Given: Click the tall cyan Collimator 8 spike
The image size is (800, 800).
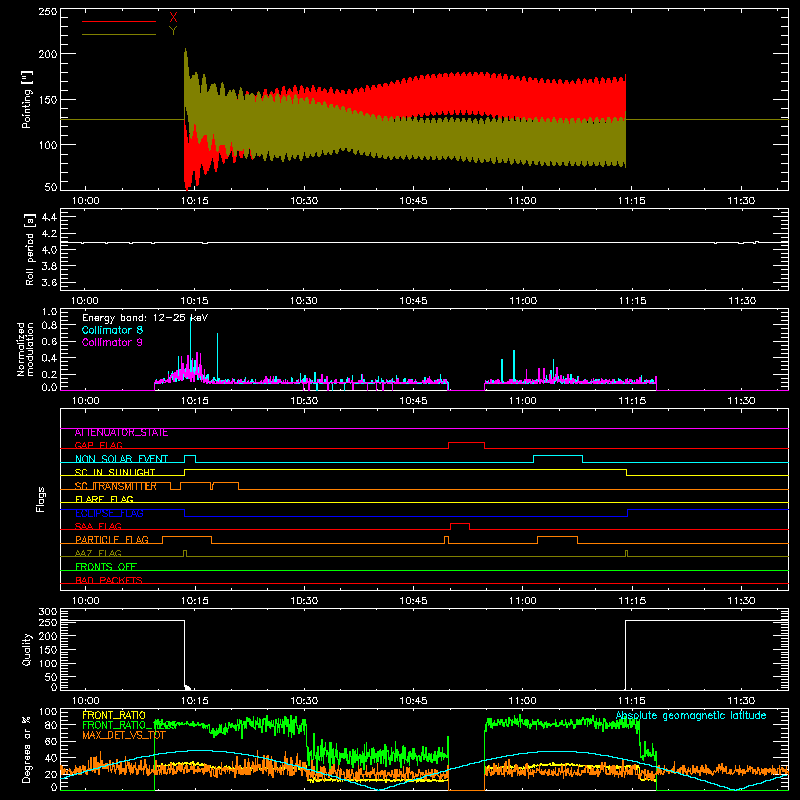Looking at the screenshot, I should click(x=190, y=347).
